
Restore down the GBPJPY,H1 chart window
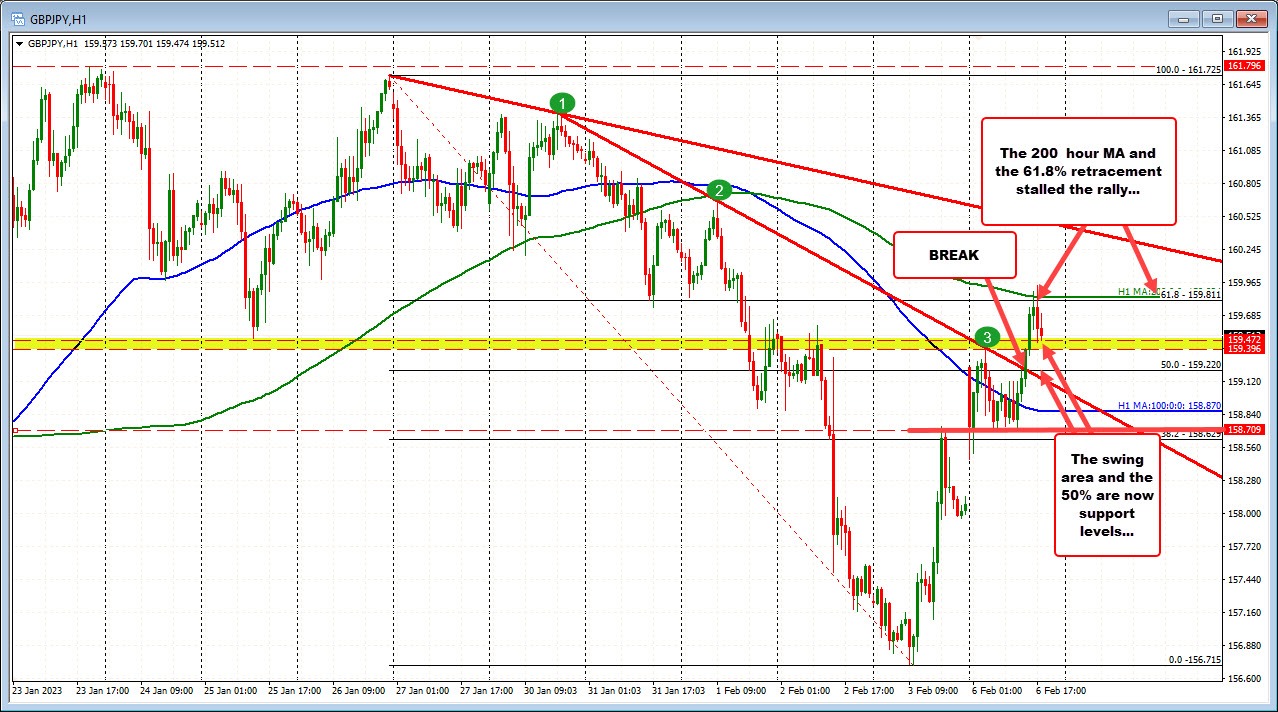coord(1216,17)
